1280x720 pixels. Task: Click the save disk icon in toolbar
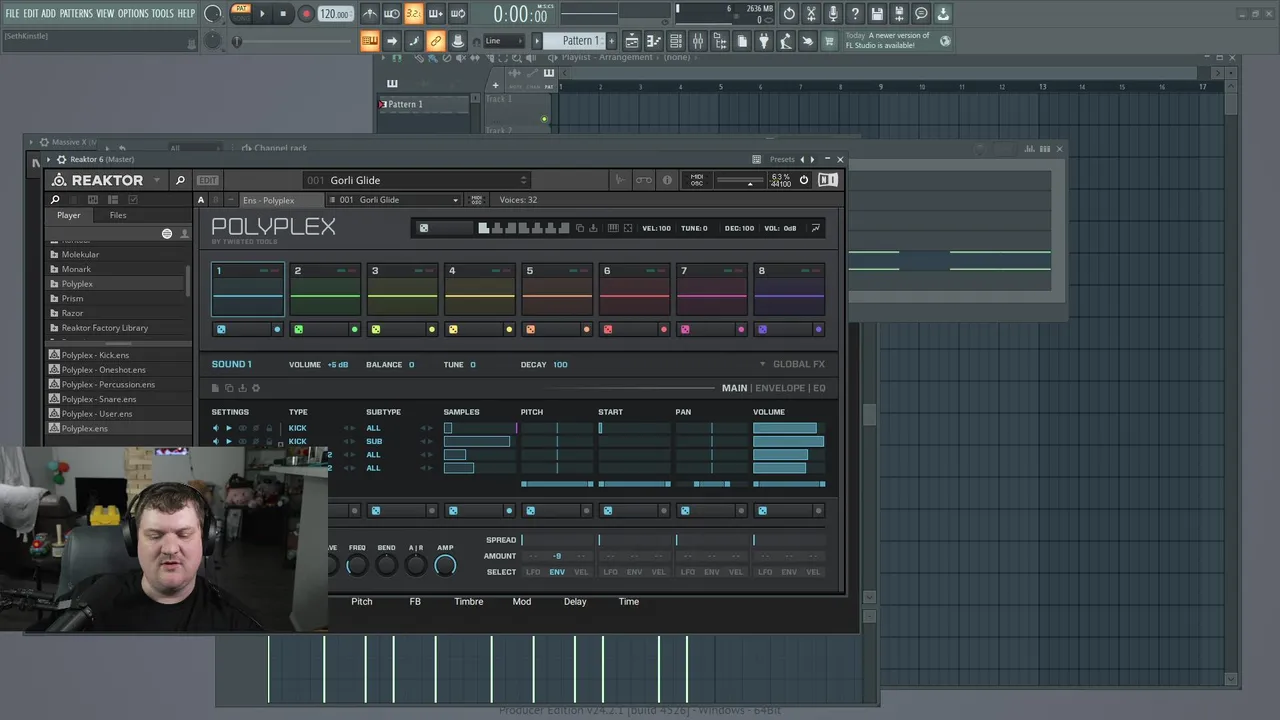(877, 14)
